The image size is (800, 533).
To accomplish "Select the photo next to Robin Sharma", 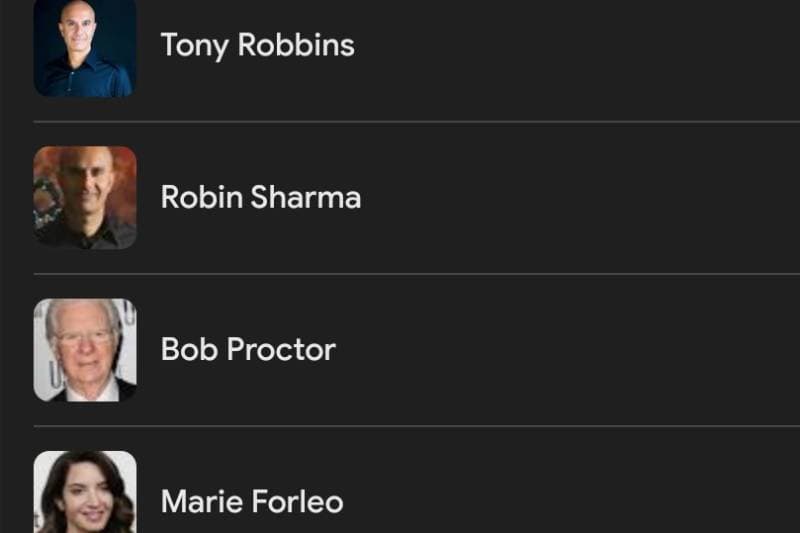I will [85, 197].
